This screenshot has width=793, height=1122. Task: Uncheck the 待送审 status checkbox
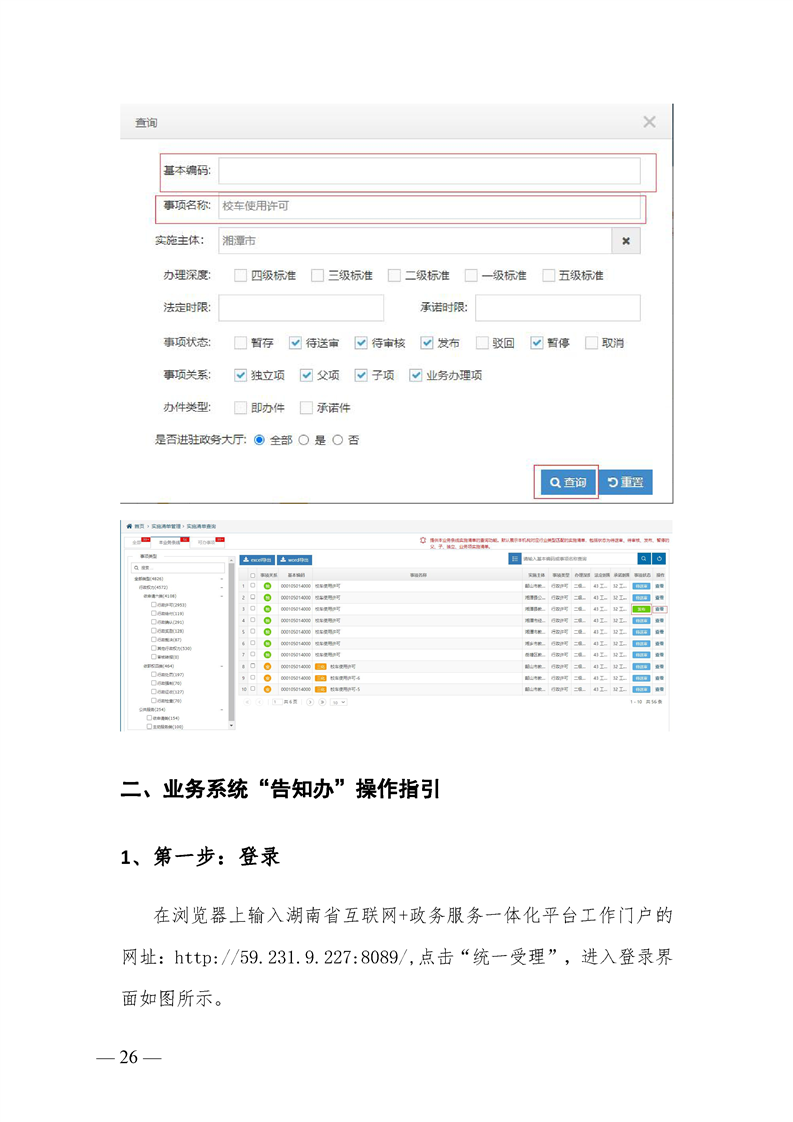pos(296,342)
